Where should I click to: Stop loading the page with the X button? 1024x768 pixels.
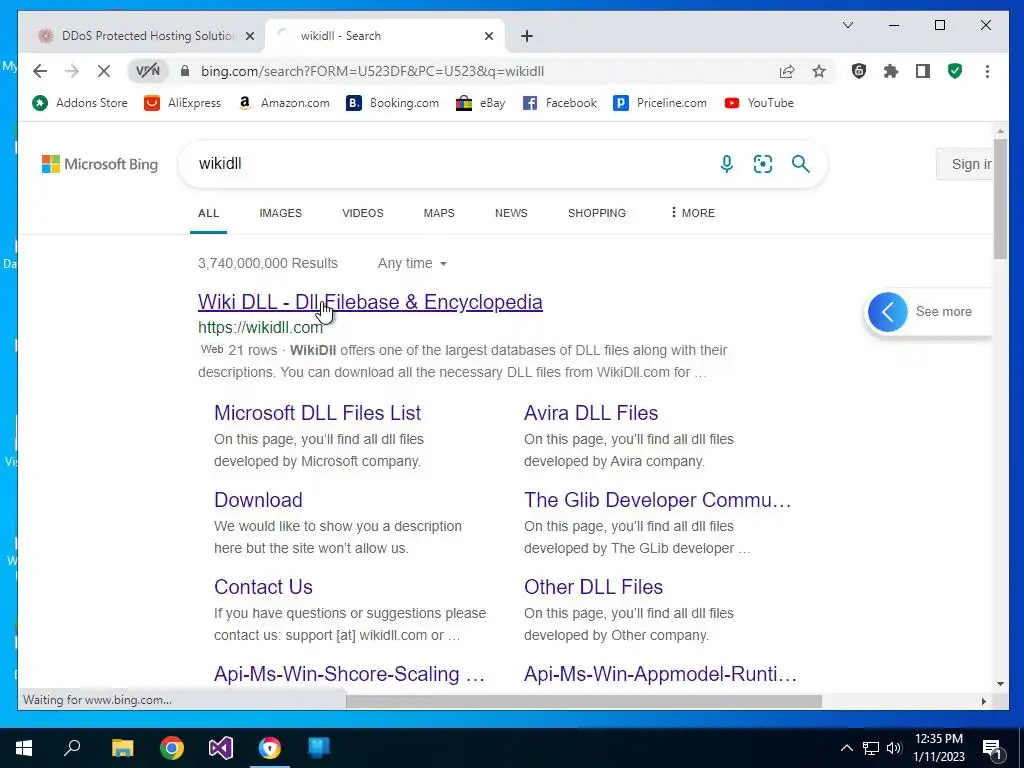[x=104, y=71]
